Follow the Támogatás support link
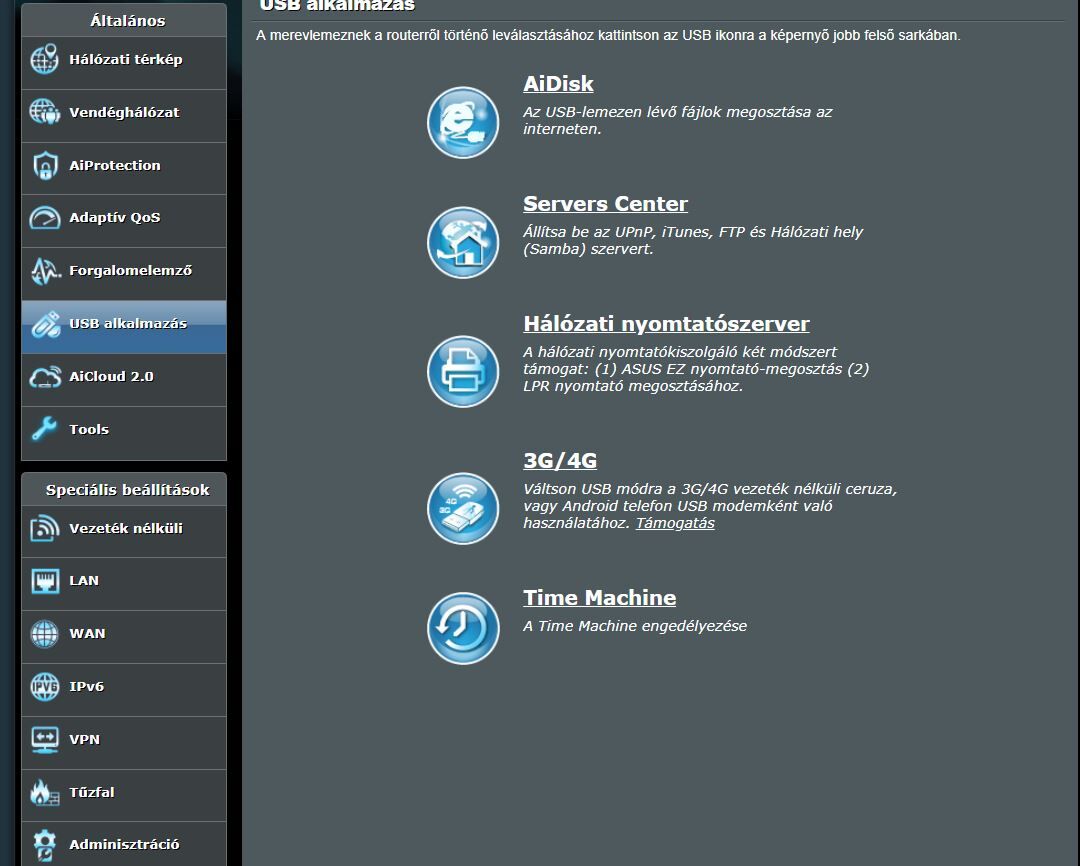1080x866 pixels. click(x=675, y=523)
